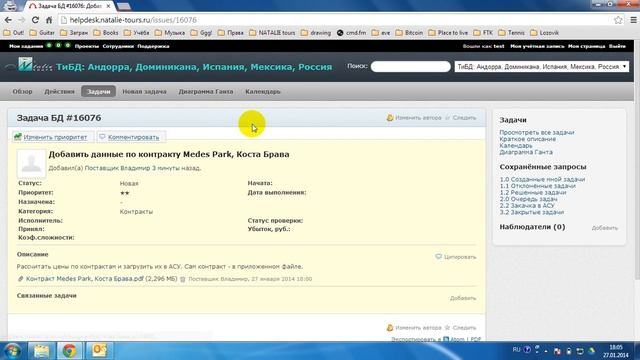The width and height of the screenshot is (640, 360).
Task: Open Моя учётная запись
Action: pos(537,46)
